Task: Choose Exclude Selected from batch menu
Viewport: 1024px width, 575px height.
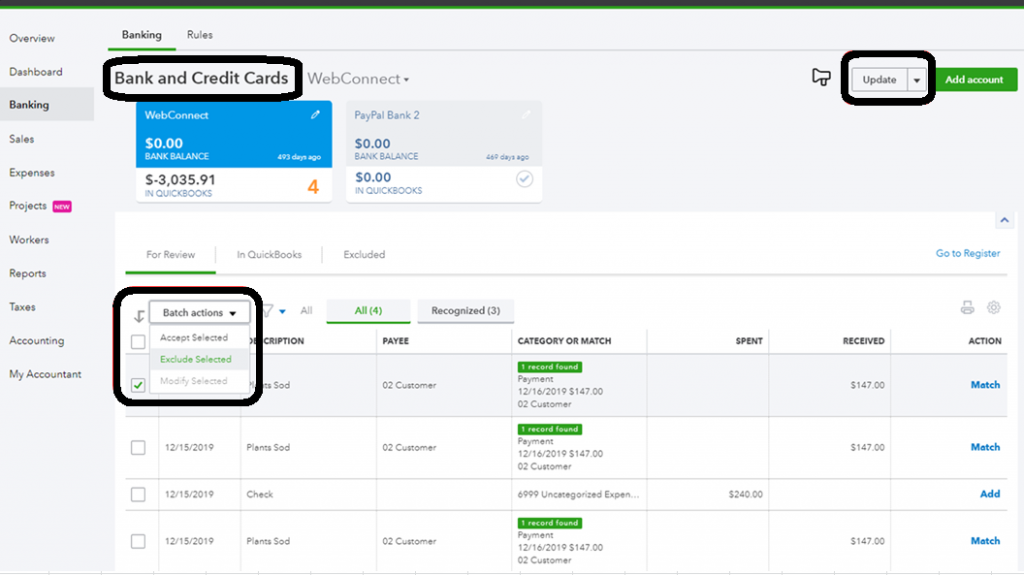Action: tap(195, 359)
